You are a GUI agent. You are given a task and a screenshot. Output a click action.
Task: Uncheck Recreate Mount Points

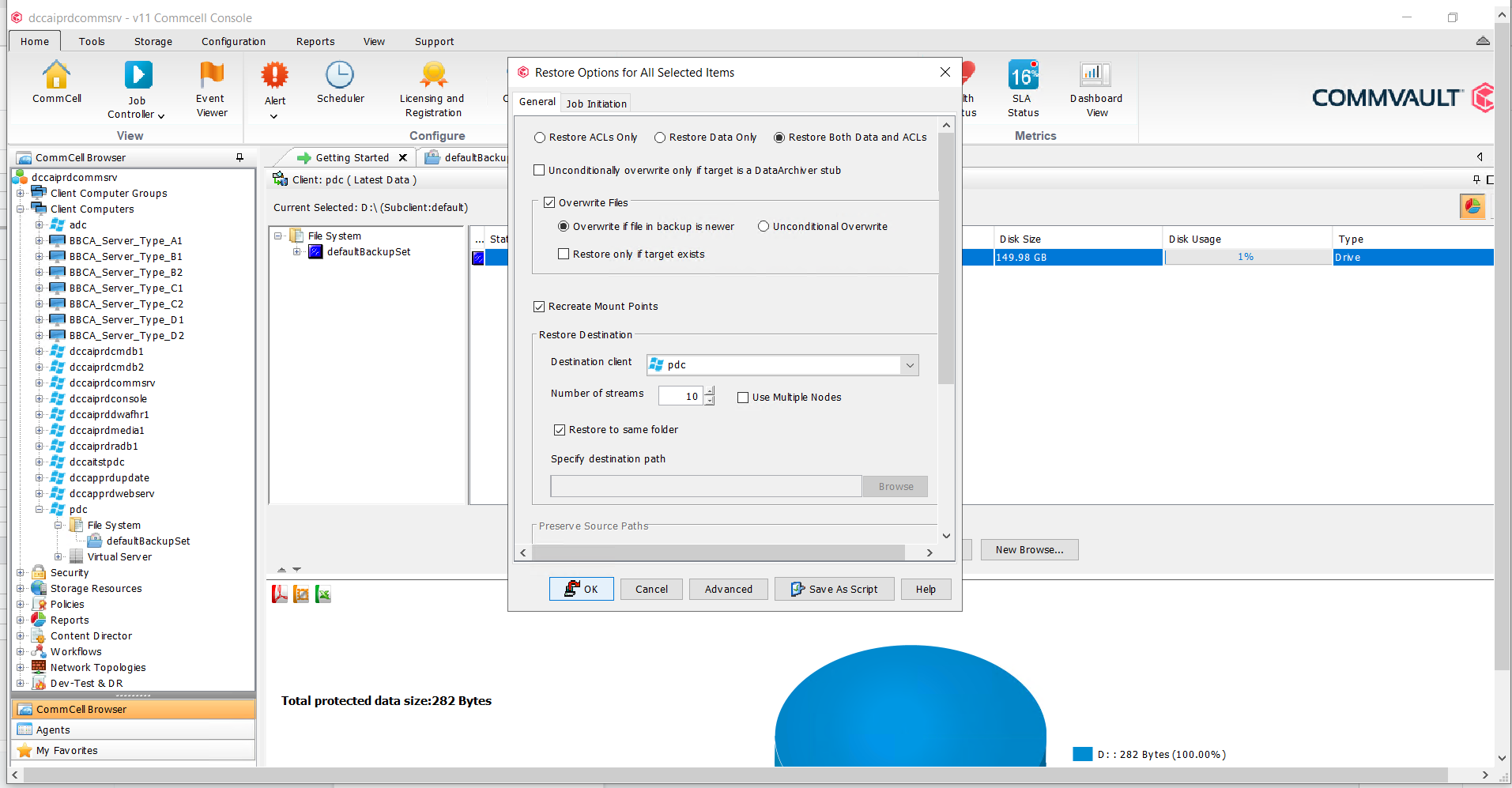(539, 306)
